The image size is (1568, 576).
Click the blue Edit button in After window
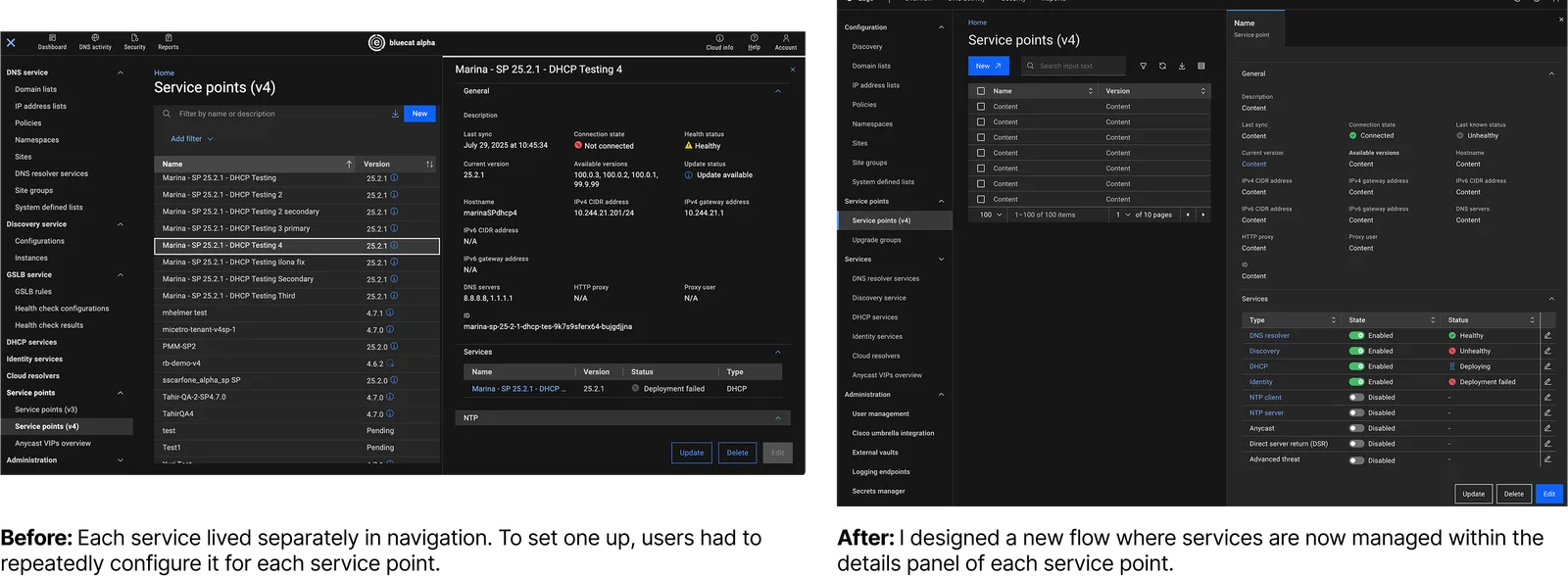click(x=1549, y=494)
